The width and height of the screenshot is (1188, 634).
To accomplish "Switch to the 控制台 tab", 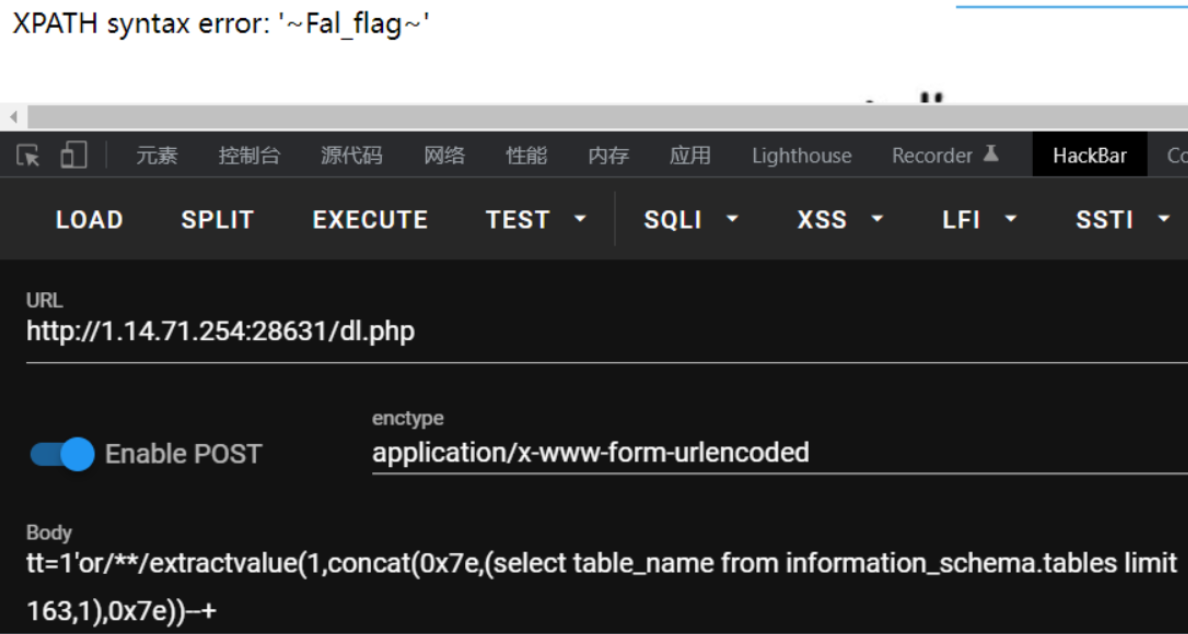I will (249, 155).
